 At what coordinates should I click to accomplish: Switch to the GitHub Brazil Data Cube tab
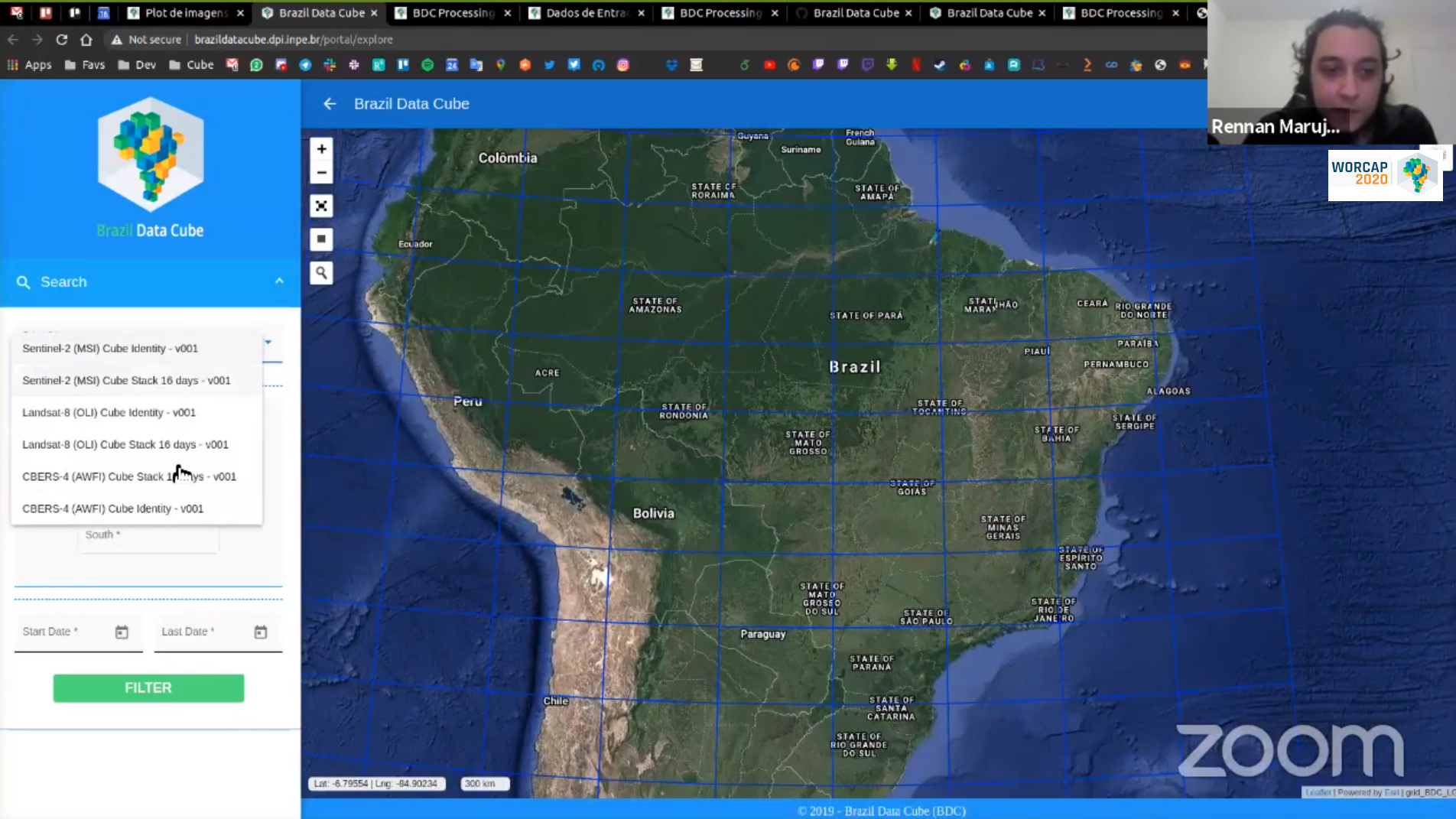point(855,13)
